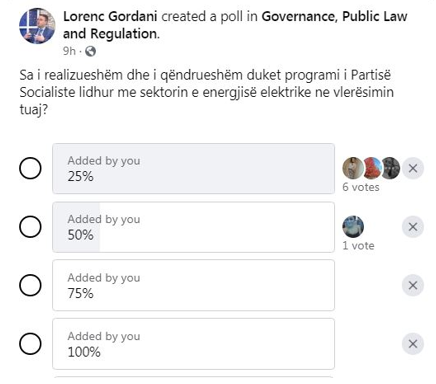View the 6 votes voter list
Image resolution: width=436 pixels, height=384 pixels.
coord(361,187)
